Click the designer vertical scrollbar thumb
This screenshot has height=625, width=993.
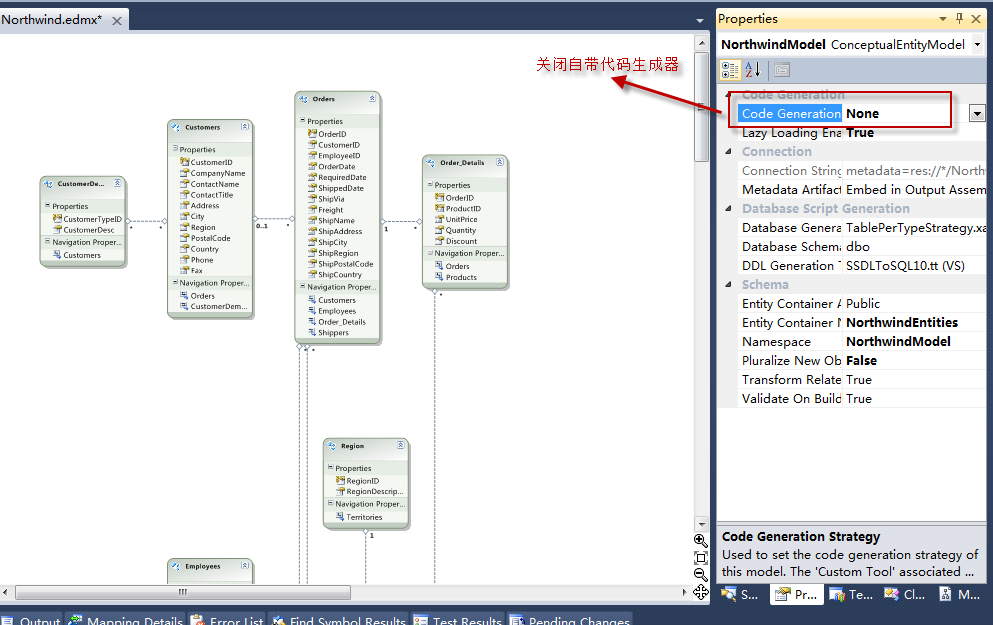[x=701, y=107]
